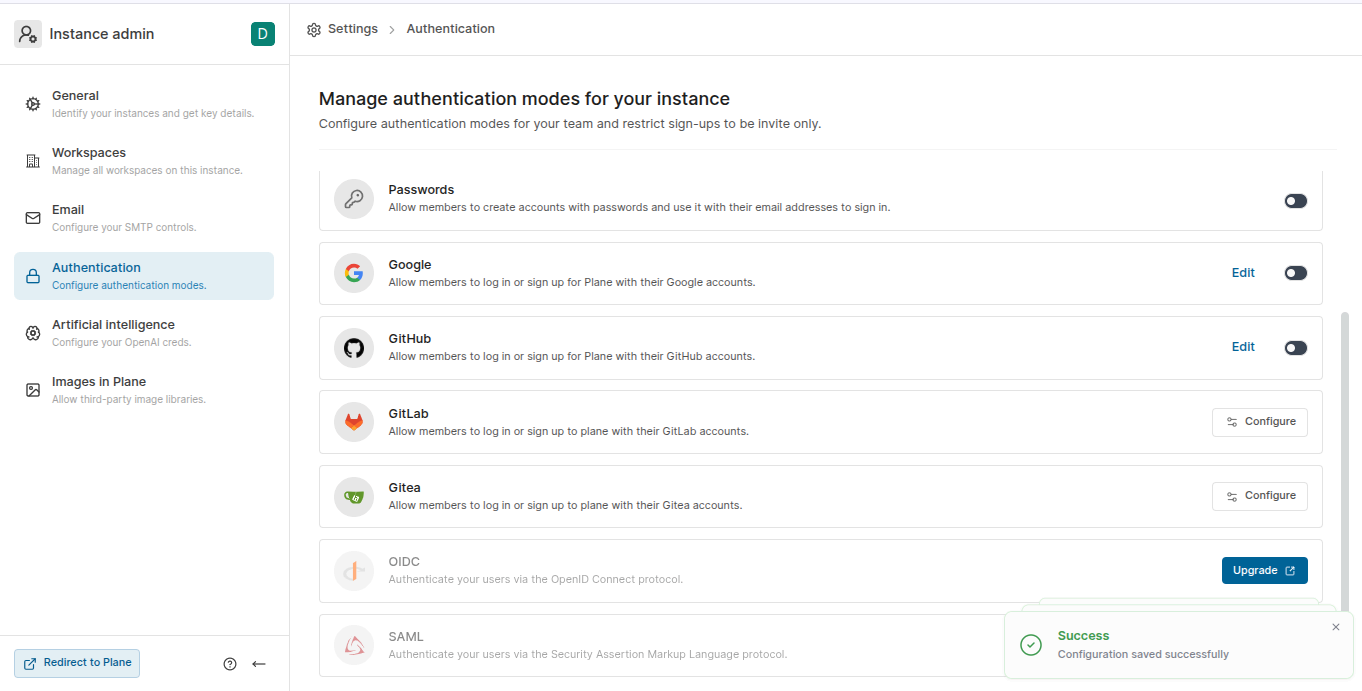
Task: Click the Settings gear icon in breadcrumb
Action: pos(314,30)
